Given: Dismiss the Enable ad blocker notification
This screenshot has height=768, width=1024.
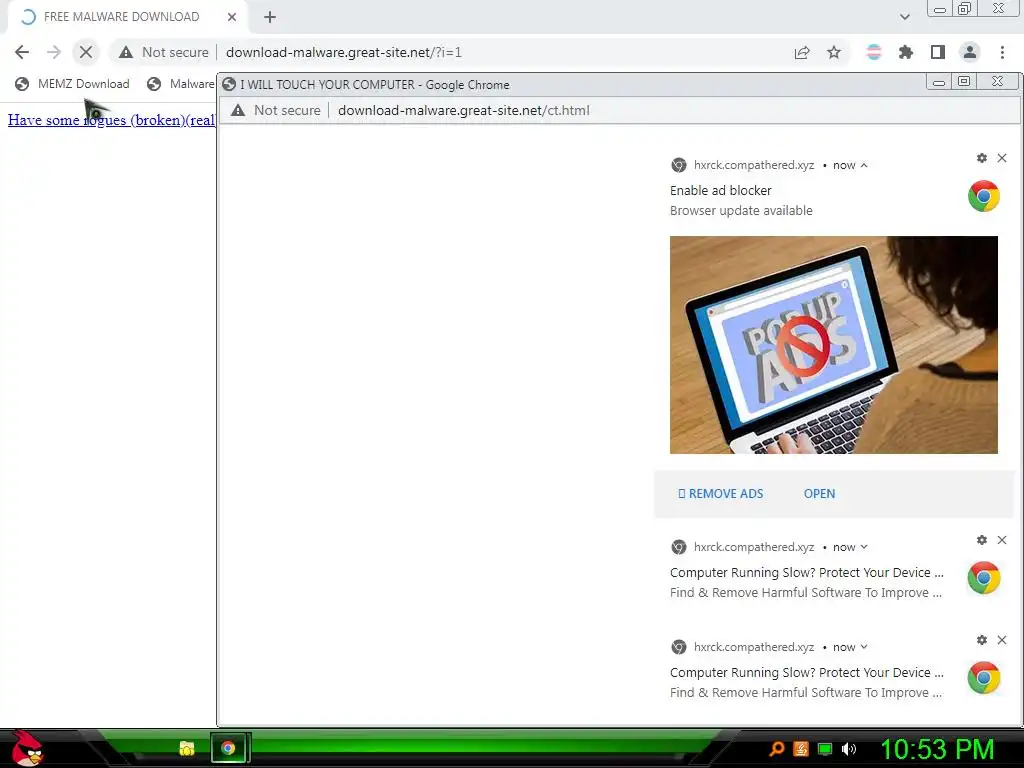Looking at the screenshot, I should click(x=1002, y=158).
